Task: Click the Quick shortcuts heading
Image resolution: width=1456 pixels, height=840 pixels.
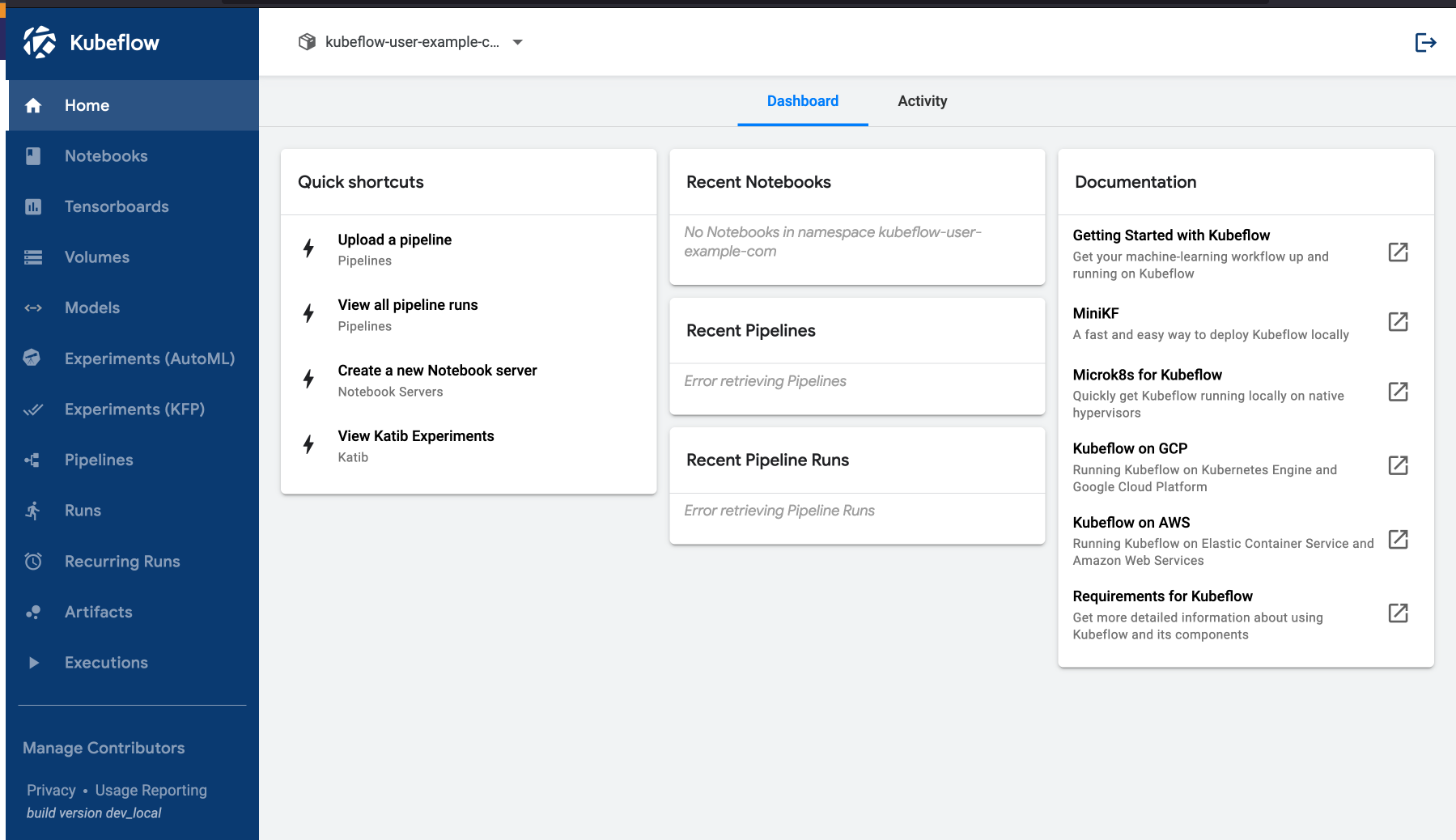Action: pyautogui.click(x=360, y=182)
